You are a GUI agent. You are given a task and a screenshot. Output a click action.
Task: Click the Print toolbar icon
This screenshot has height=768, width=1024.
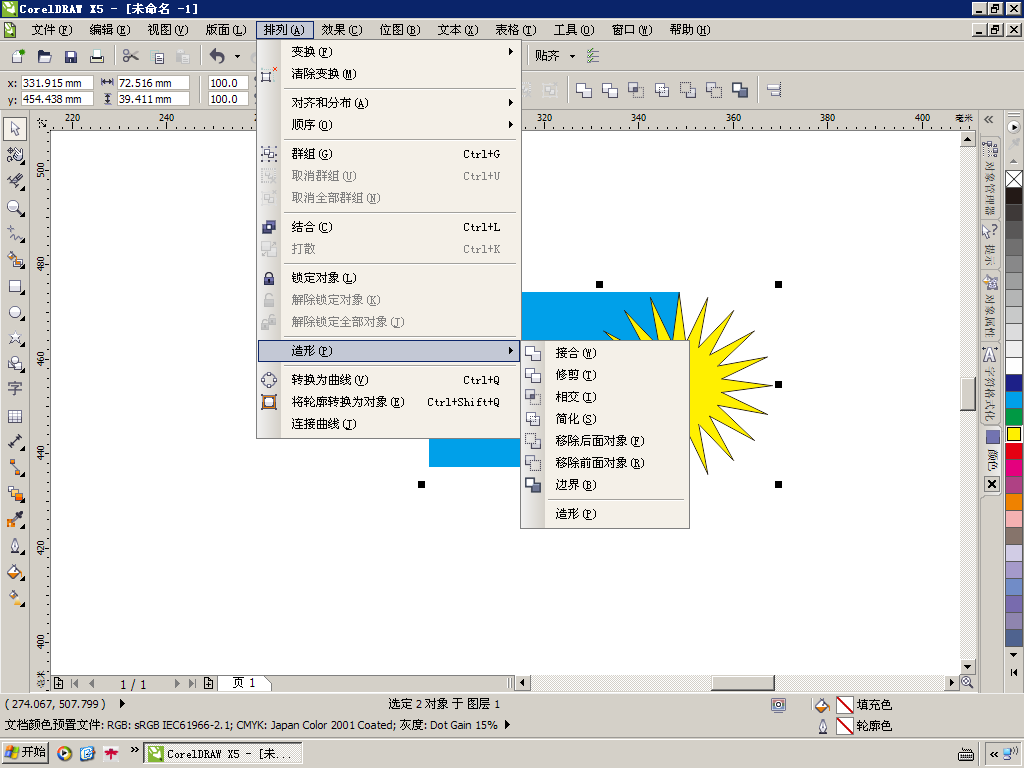click(97, 56)
